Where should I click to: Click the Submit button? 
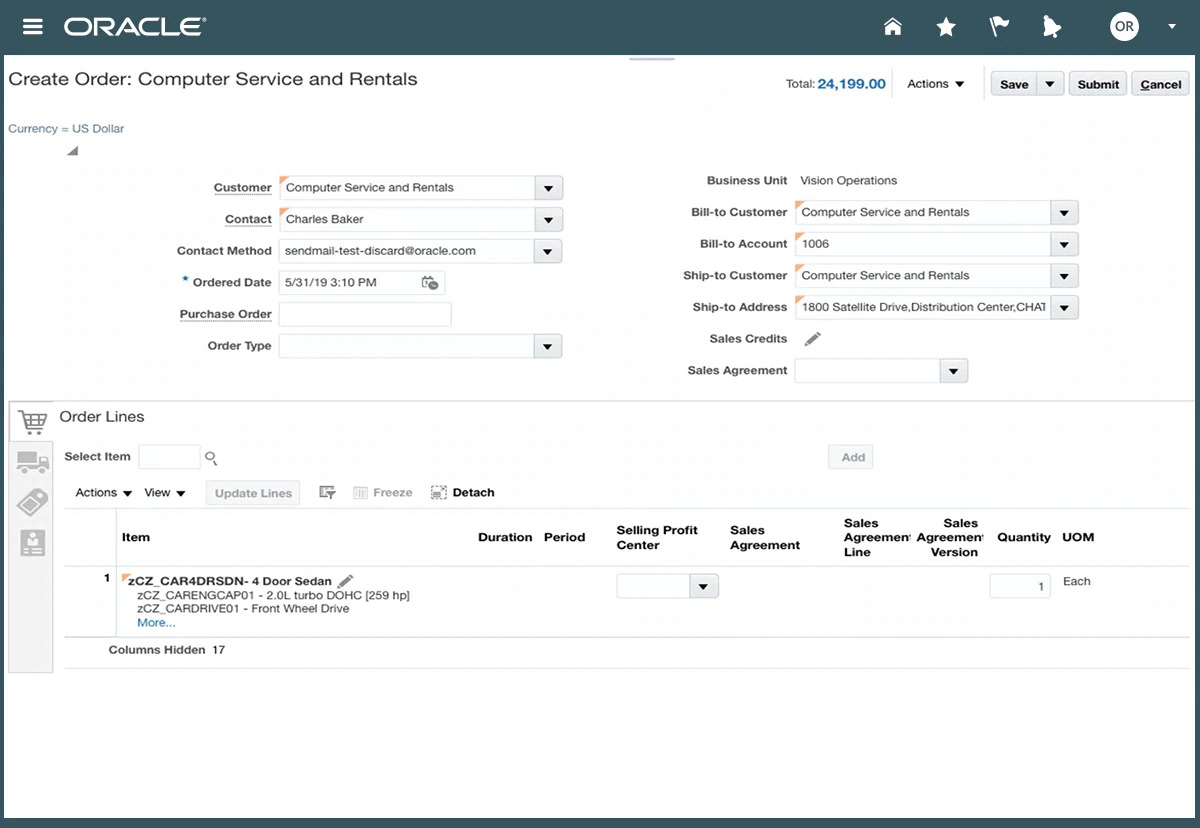1098,84
